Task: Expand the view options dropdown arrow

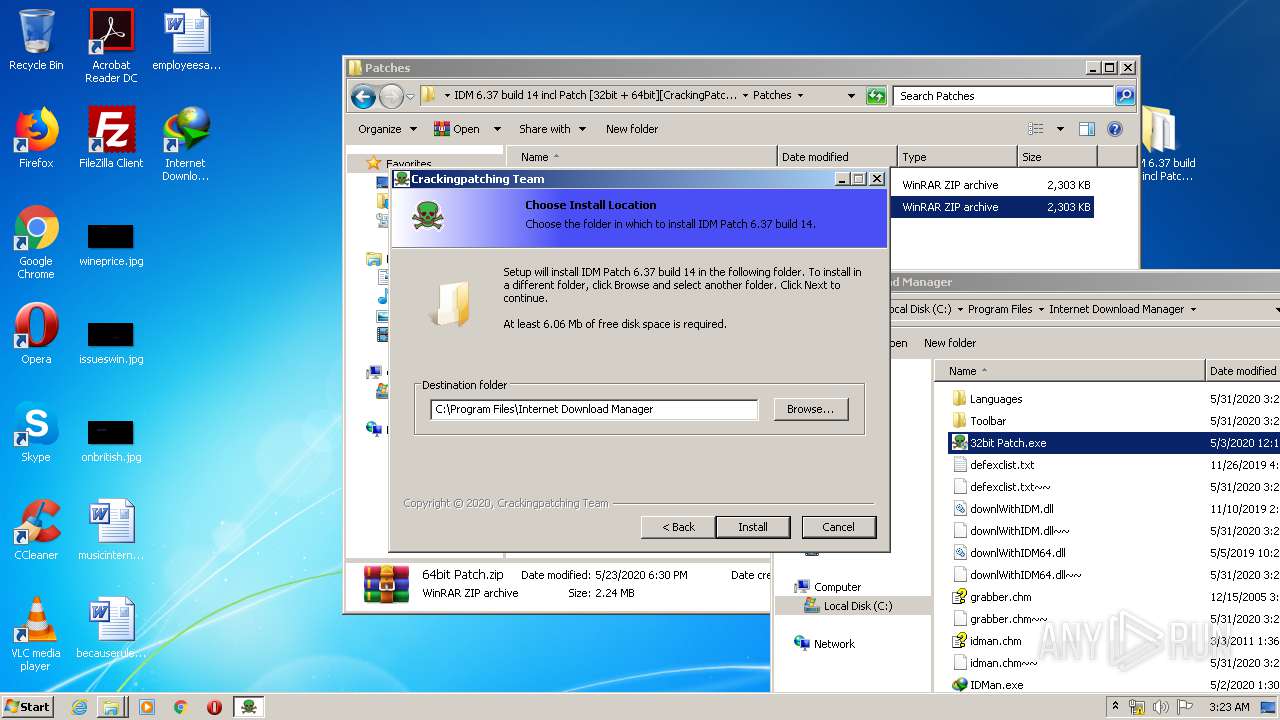Action: (x=1060, y=129)
